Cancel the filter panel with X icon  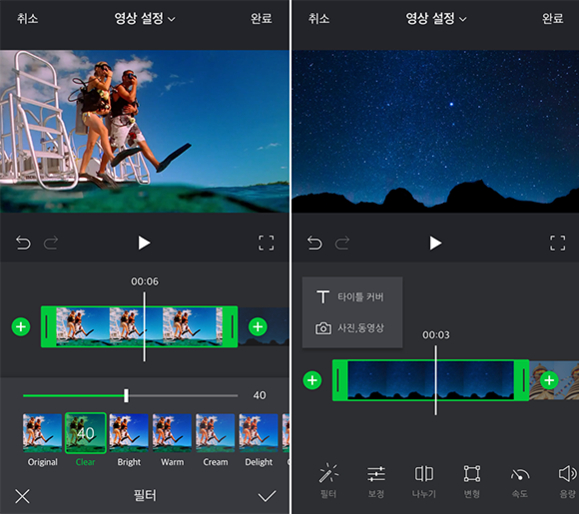23,496
